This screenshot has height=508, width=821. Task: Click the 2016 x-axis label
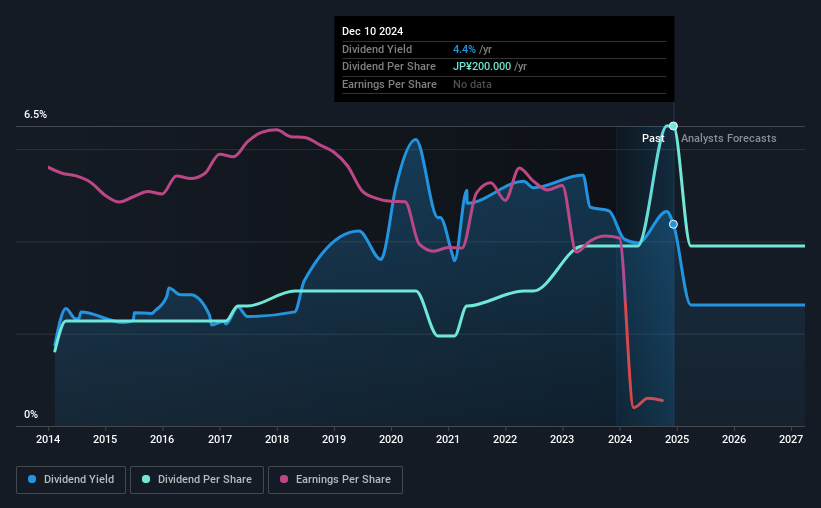(162, 439)
